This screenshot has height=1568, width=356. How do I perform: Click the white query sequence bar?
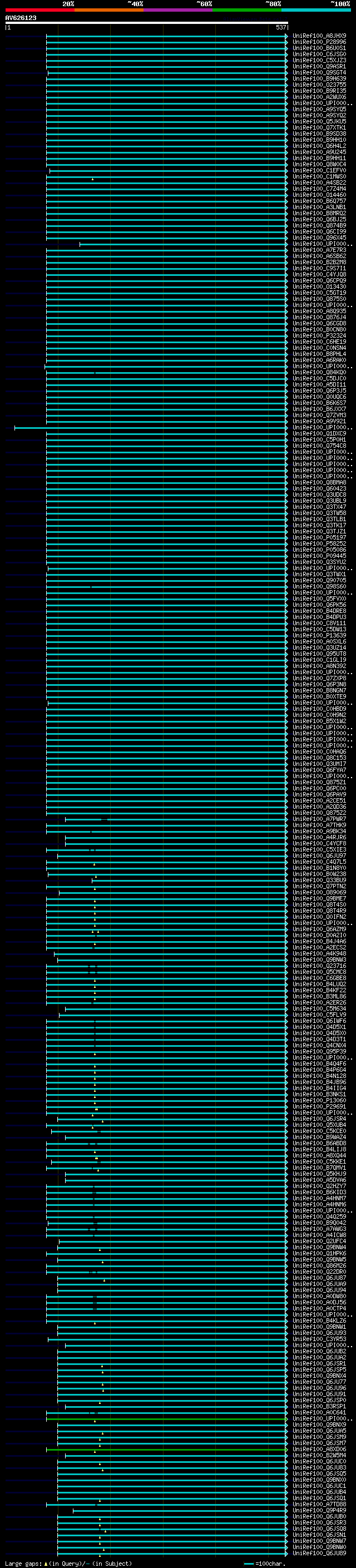coord(147,22)
